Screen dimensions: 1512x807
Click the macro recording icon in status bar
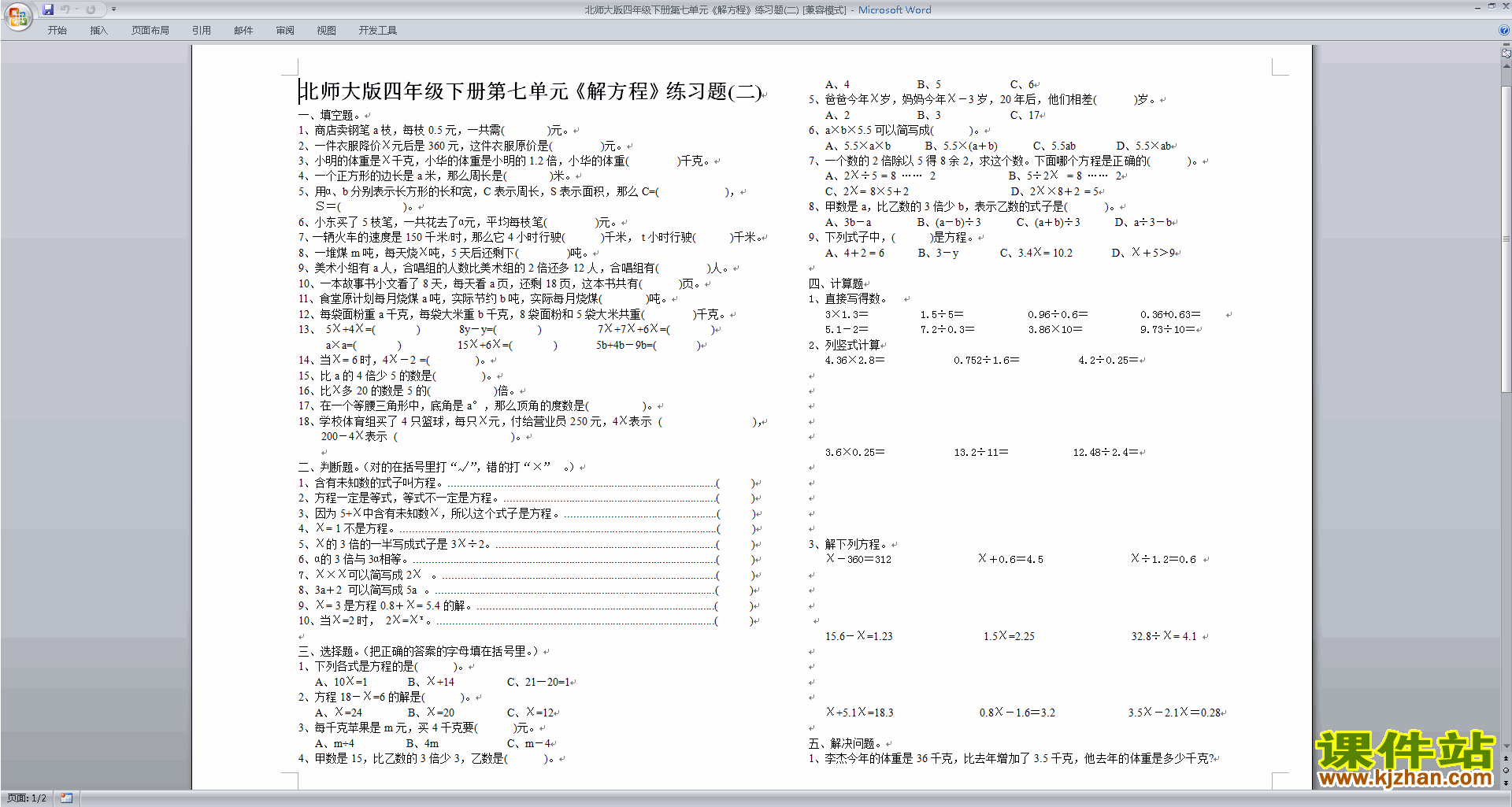coord(67,798)
